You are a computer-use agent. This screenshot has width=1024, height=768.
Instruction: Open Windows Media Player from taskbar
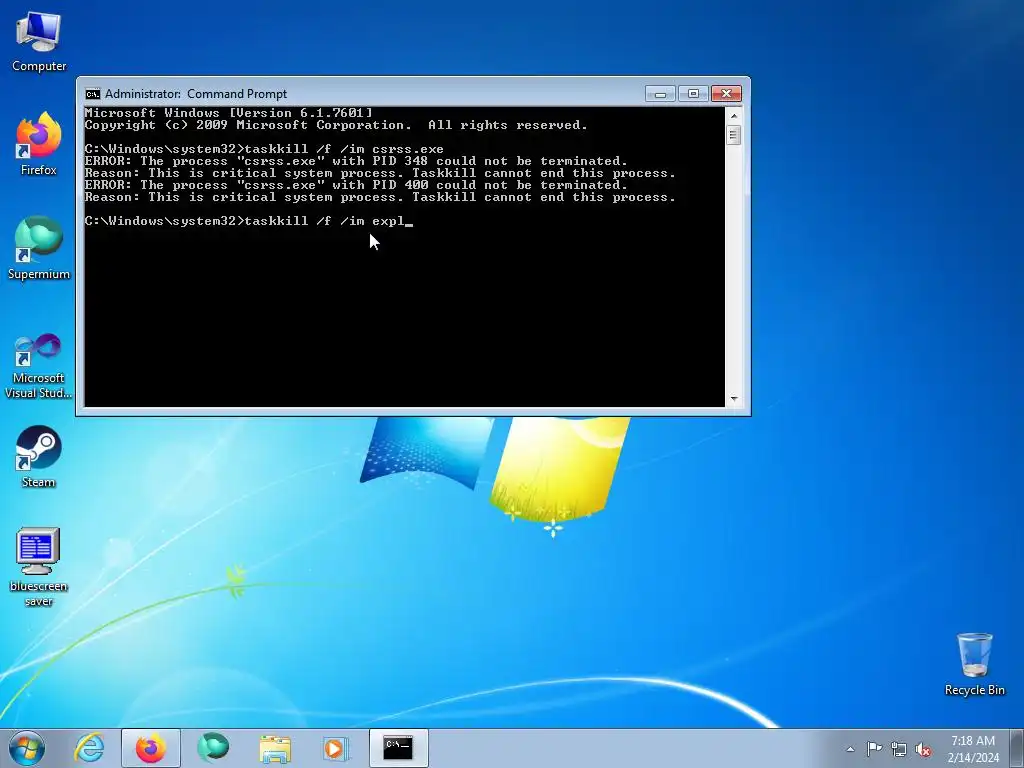[336, 748]
